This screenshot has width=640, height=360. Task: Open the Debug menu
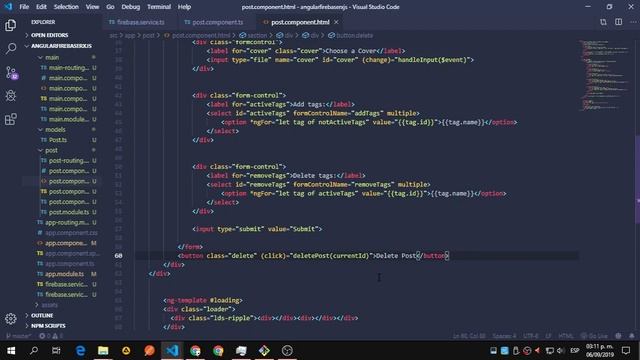(x=131, y=7)
